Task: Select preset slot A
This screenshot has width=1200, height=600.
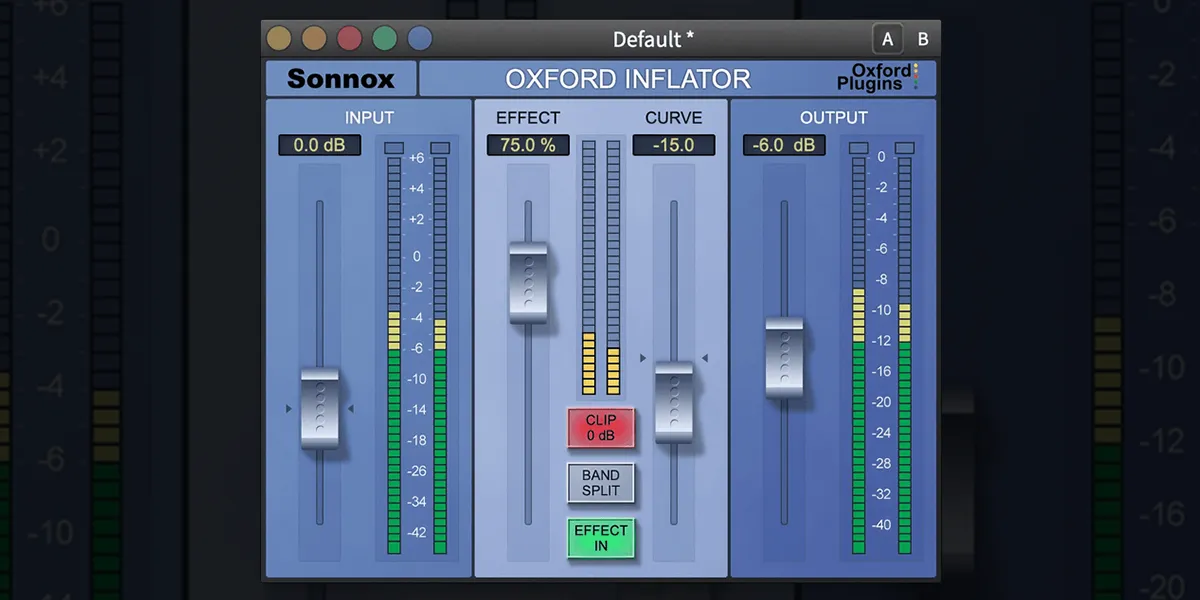Action: (888, 38)
